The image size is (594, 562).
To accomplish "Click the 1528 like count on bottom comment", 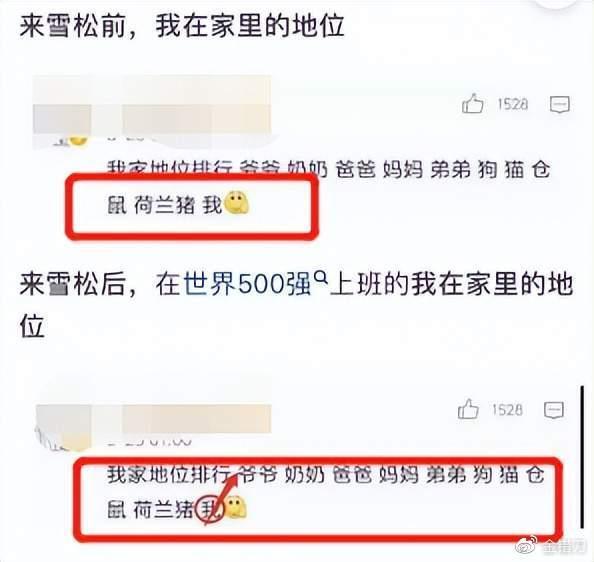I will tap(507, 410).
